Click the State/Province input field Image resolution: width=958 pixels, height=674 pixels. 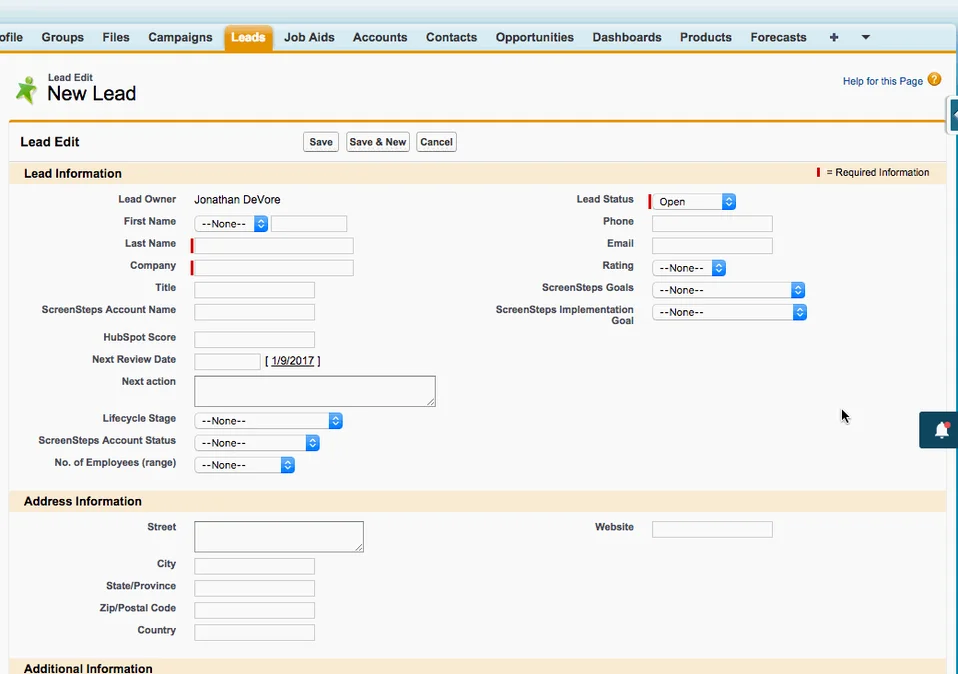(x=254, y=588)
